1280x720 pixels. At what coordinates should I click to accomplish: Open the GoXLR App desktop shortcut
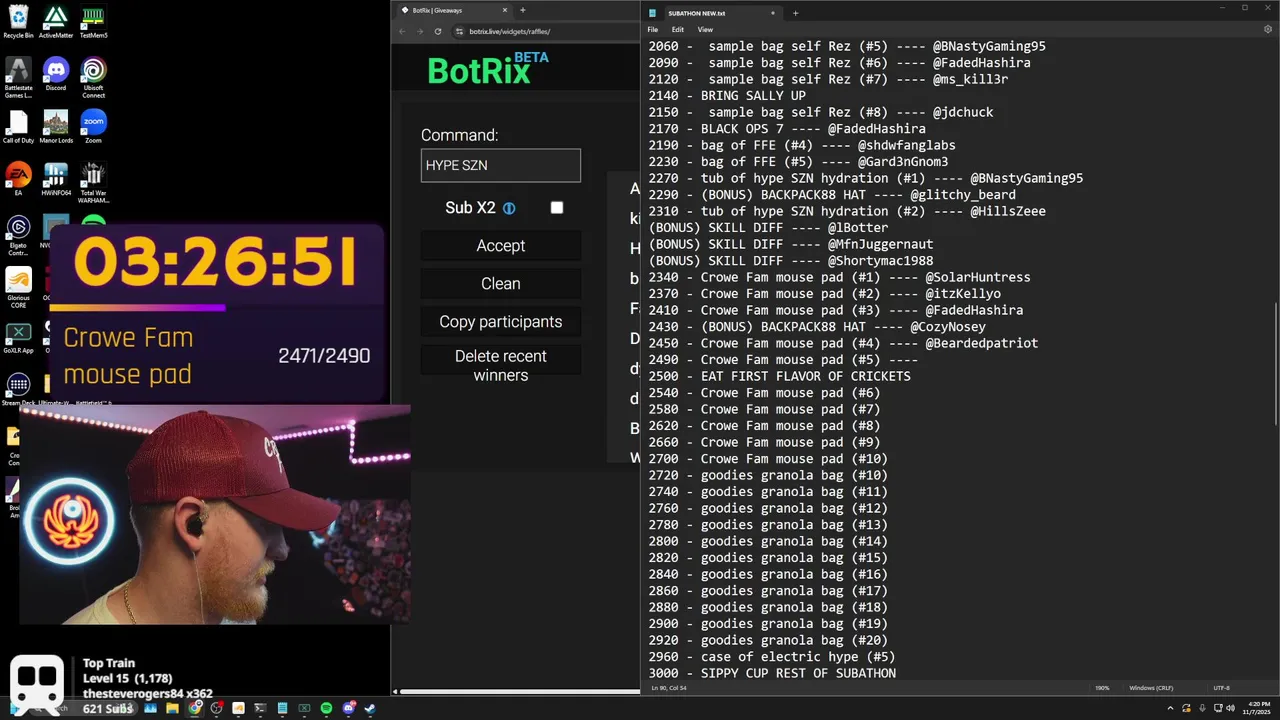(x=18, y=338)
